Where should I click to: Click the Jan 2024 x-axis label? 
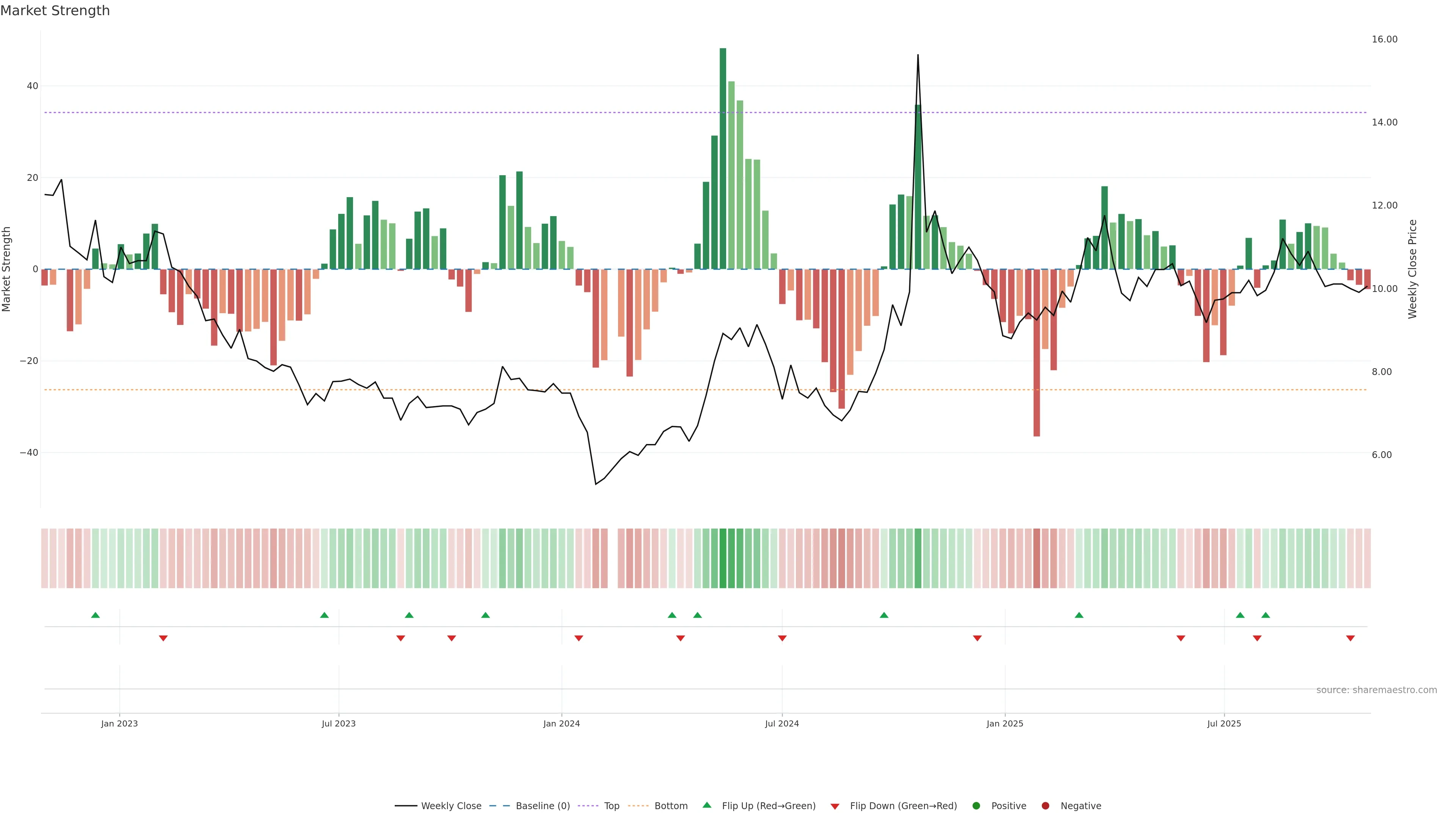561,723
